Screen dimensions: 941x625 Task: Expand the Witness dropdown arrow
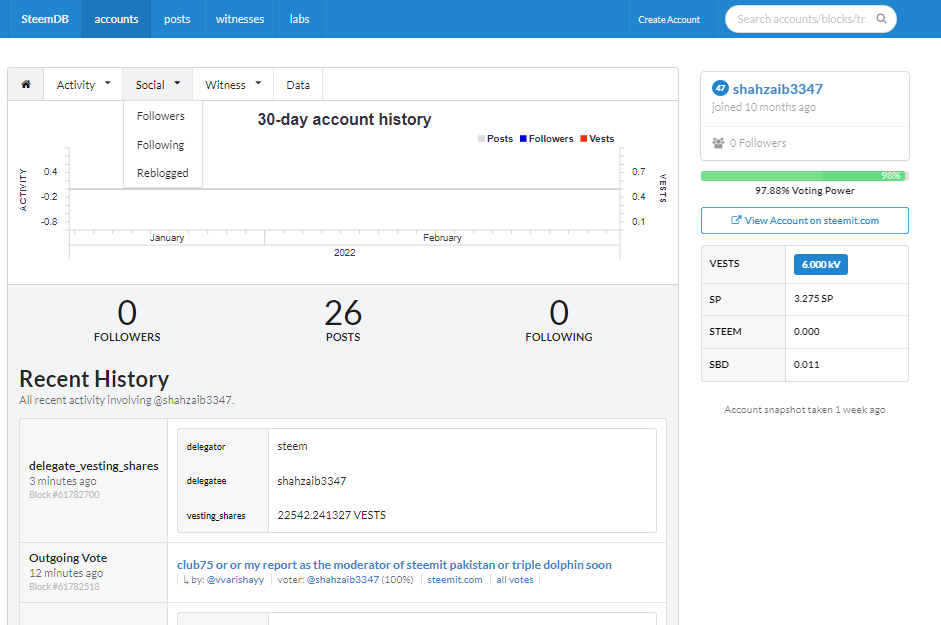tap(258, 83)
